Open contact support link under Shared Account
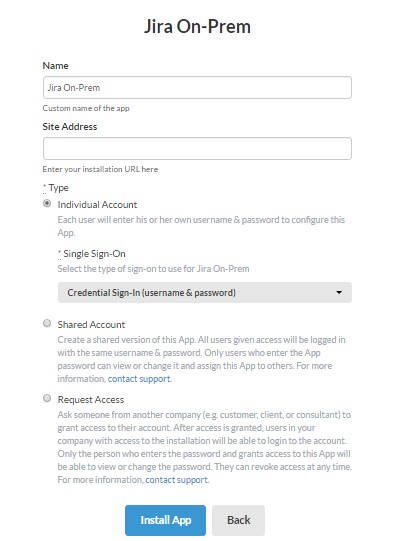394x541 pixels. click(x=139, y=379)
